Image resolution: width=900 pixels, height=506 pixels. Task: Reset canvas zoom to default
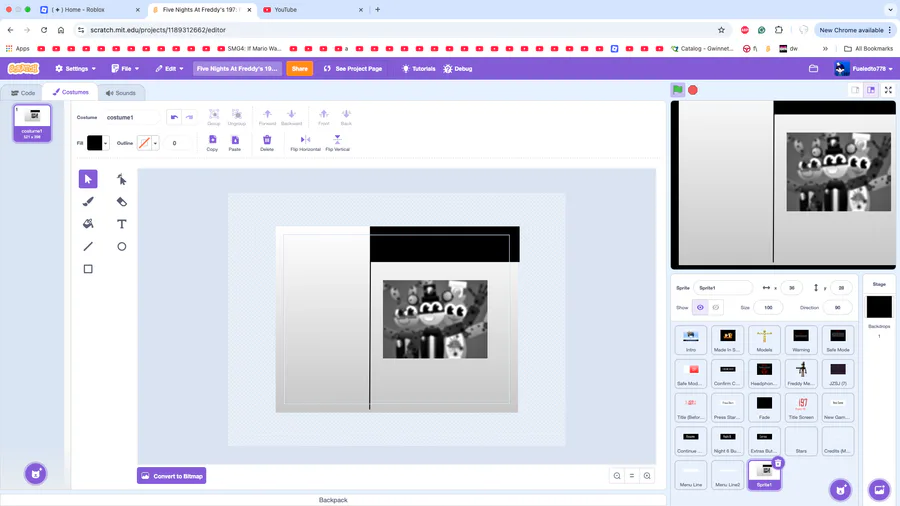click(x=632, y=476)
